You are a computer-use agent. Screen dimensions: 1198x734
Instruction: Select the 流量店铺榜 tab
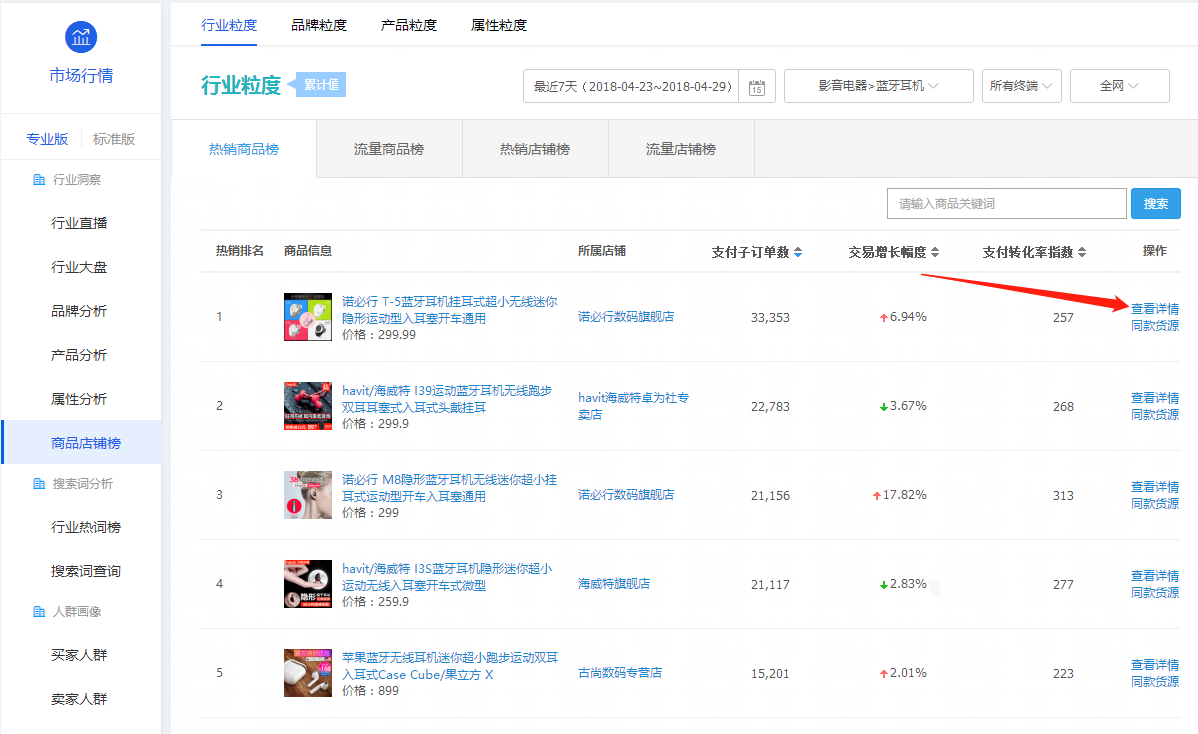pos(681,149)
